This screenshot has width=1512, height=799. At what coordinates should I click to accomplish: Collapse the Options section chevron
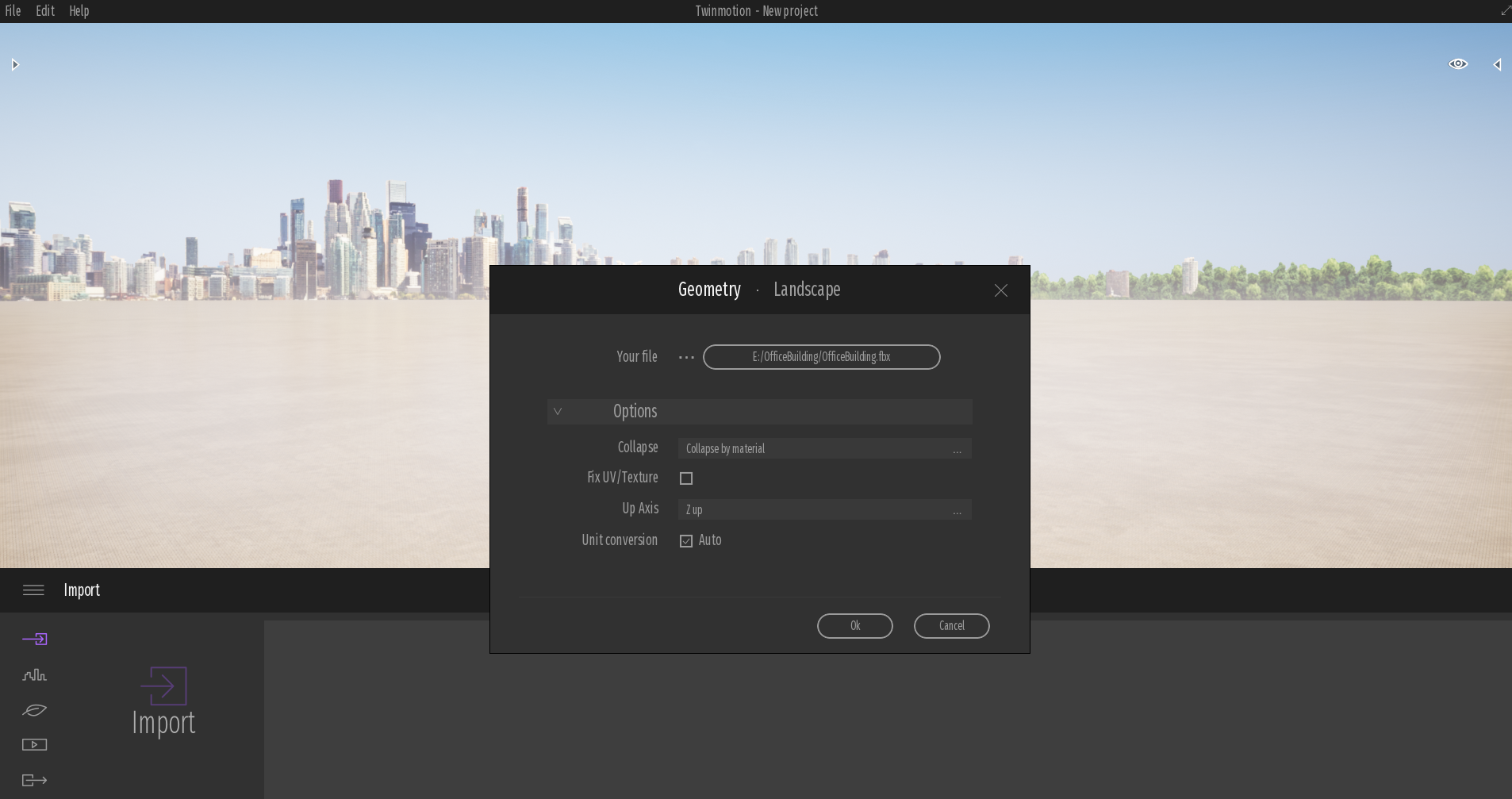(x=558, y=412)
